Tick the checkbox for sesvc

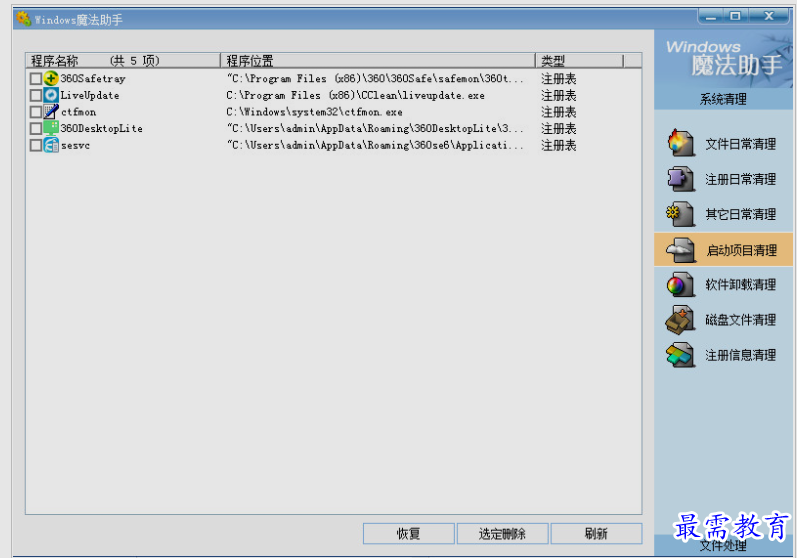(36, 145)
